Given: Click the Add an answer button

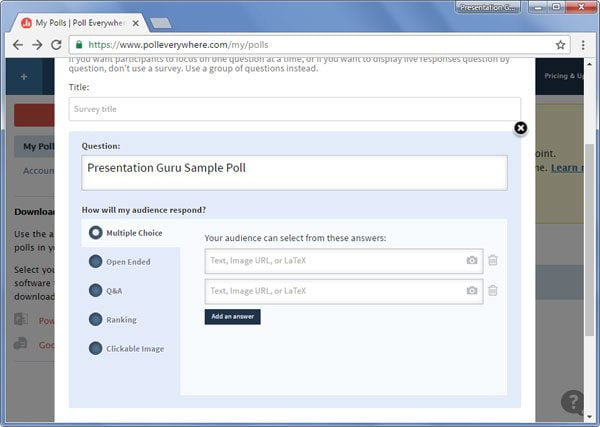Looking at the screenshot, I should coord(233,317).
